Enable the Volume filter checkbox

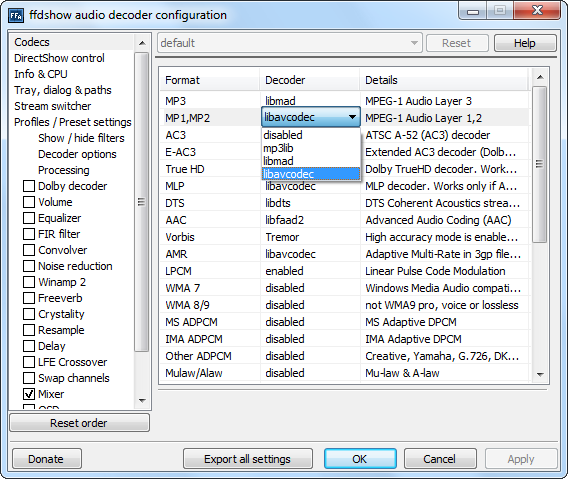coord(29,202)
